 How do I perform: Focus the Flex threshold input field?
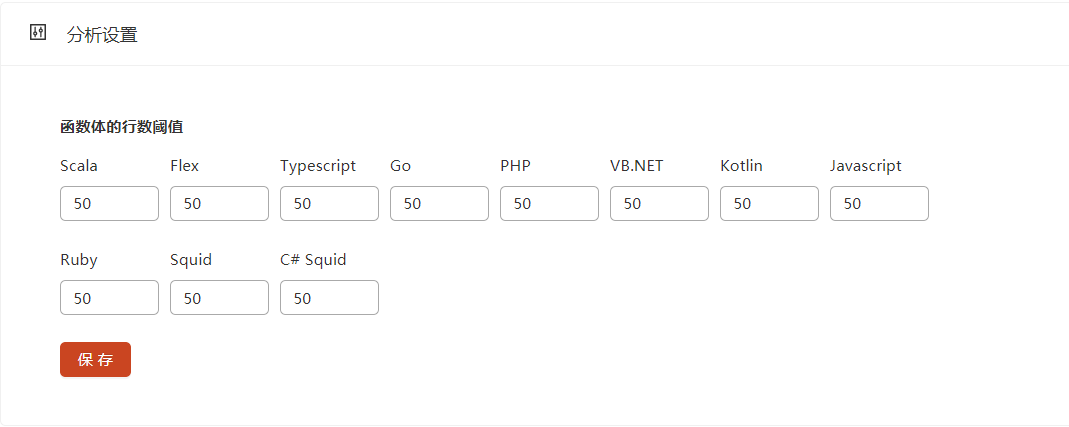(x=219, y=203)
